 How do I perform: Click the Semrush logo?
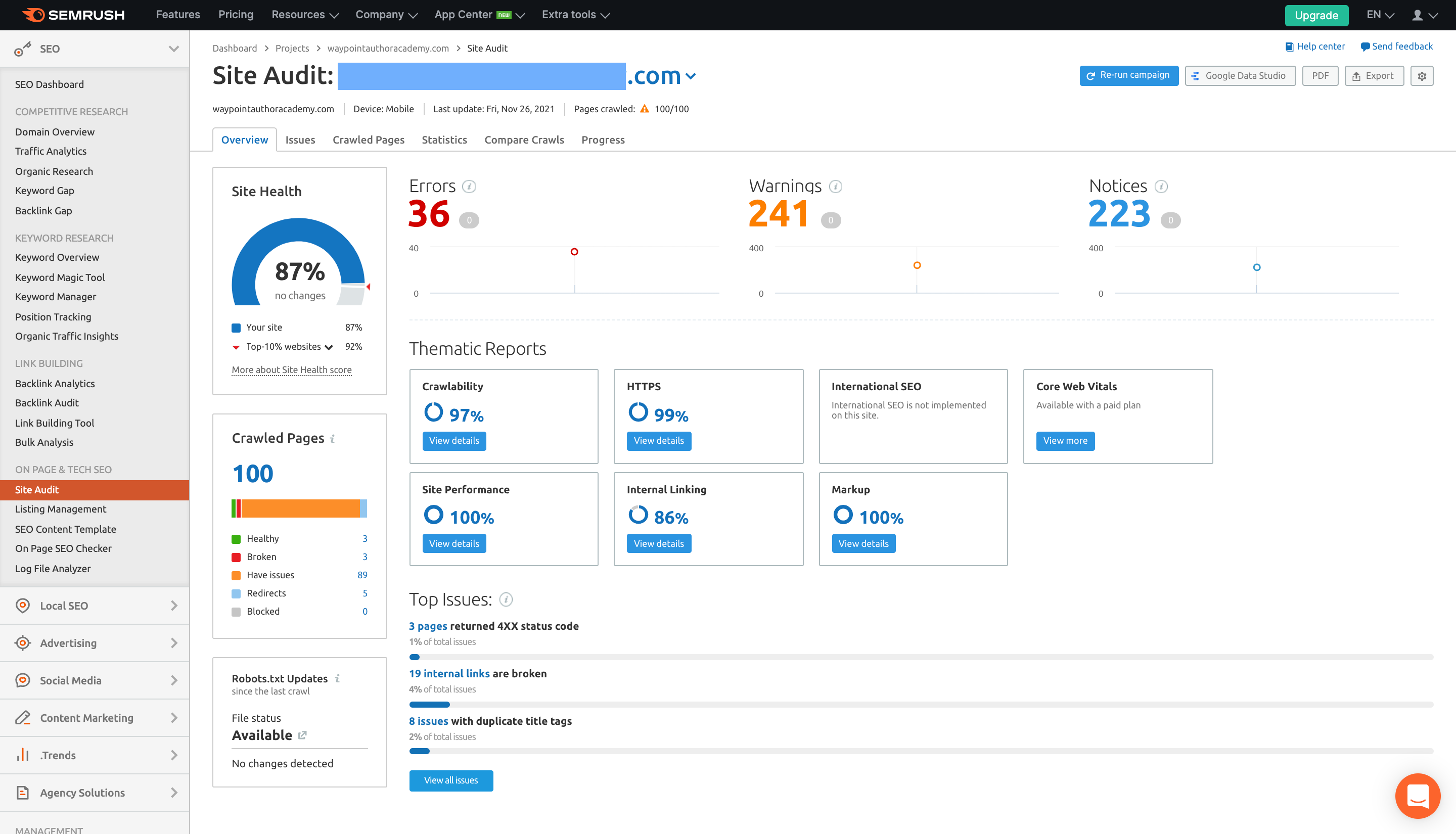73,15
